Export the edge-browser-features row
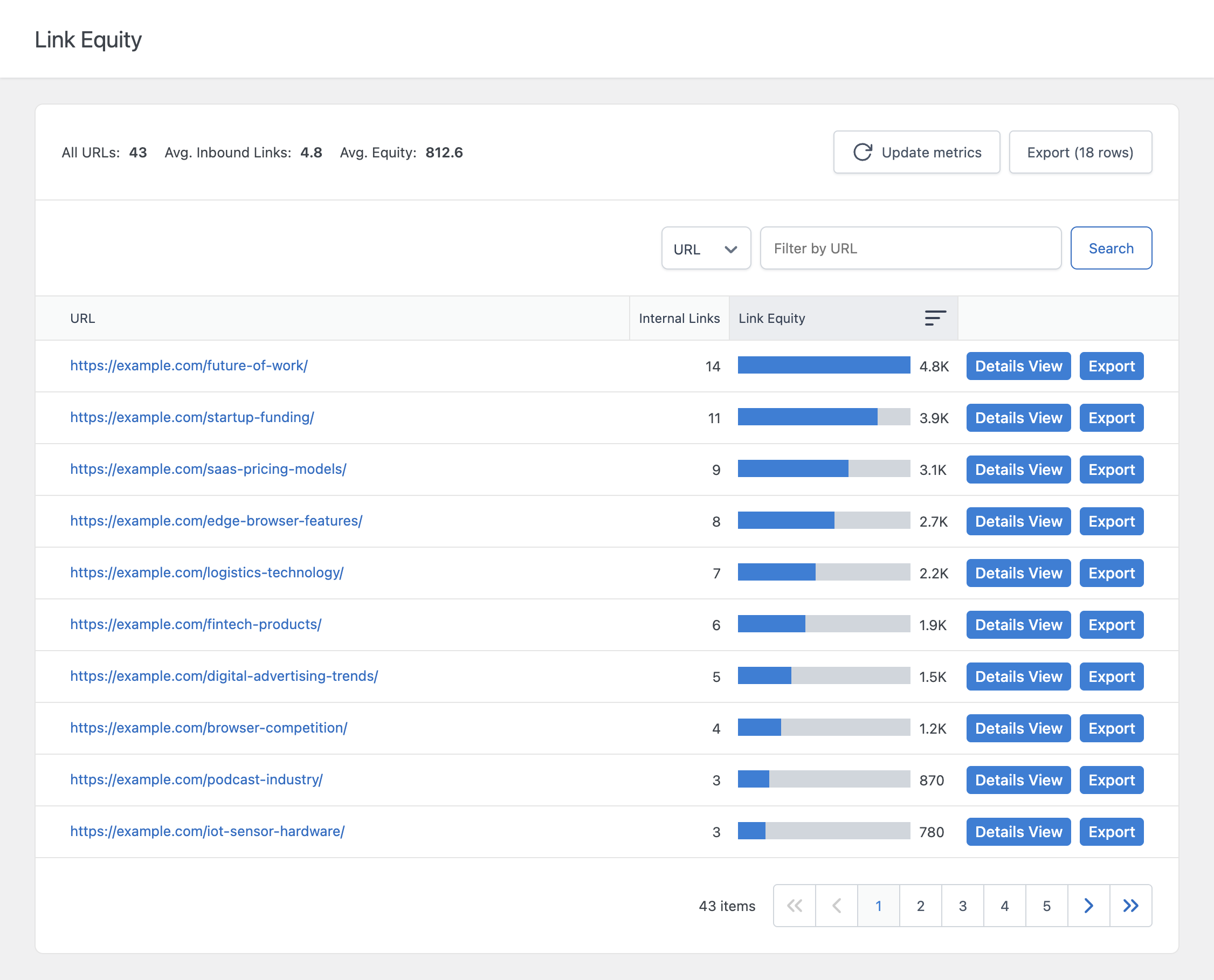The width and height of the screenshot is (1214, 980). coord(1111,522)
